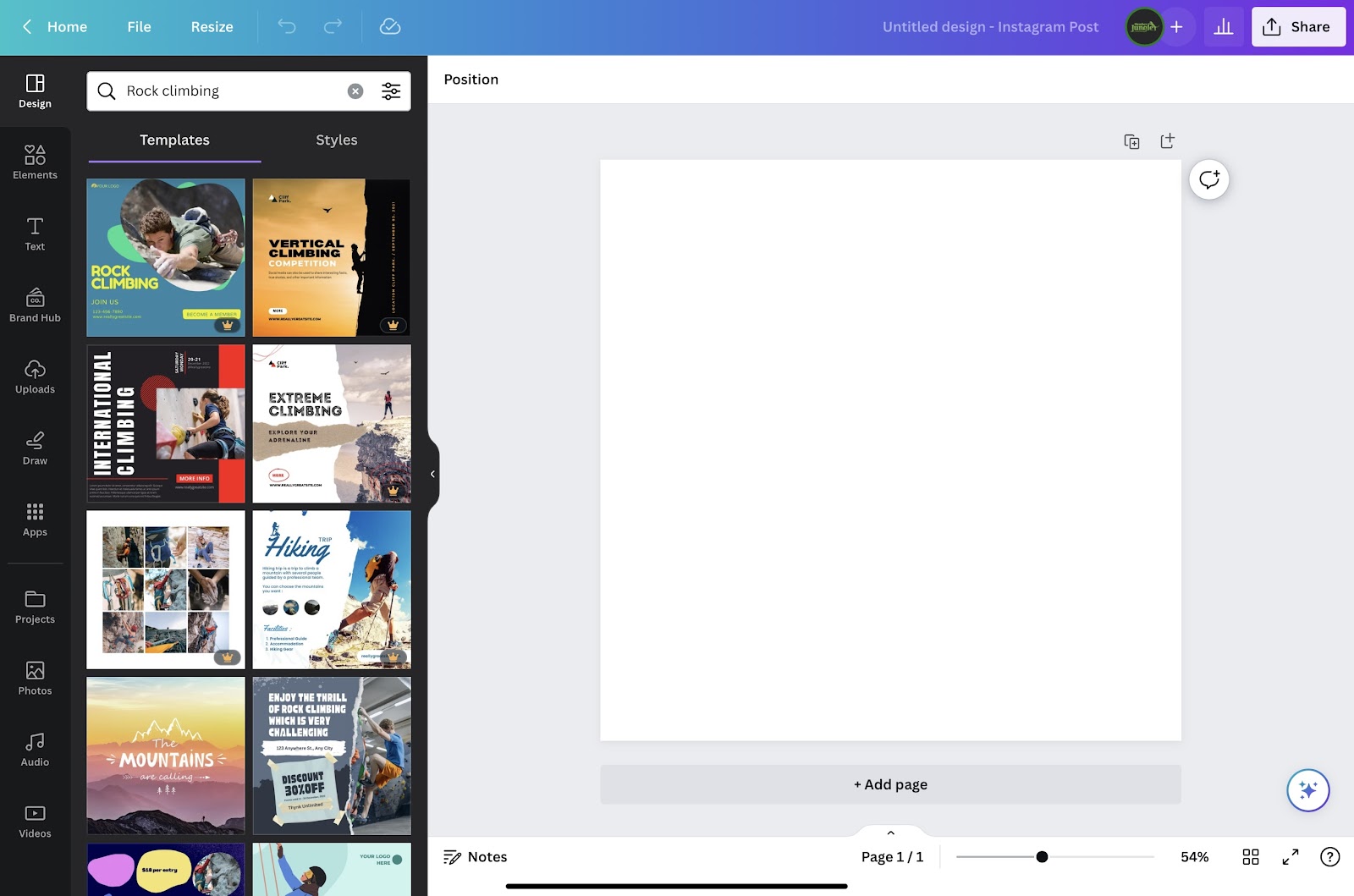Select the Rock Climbing Join Us template

(166, 257)
